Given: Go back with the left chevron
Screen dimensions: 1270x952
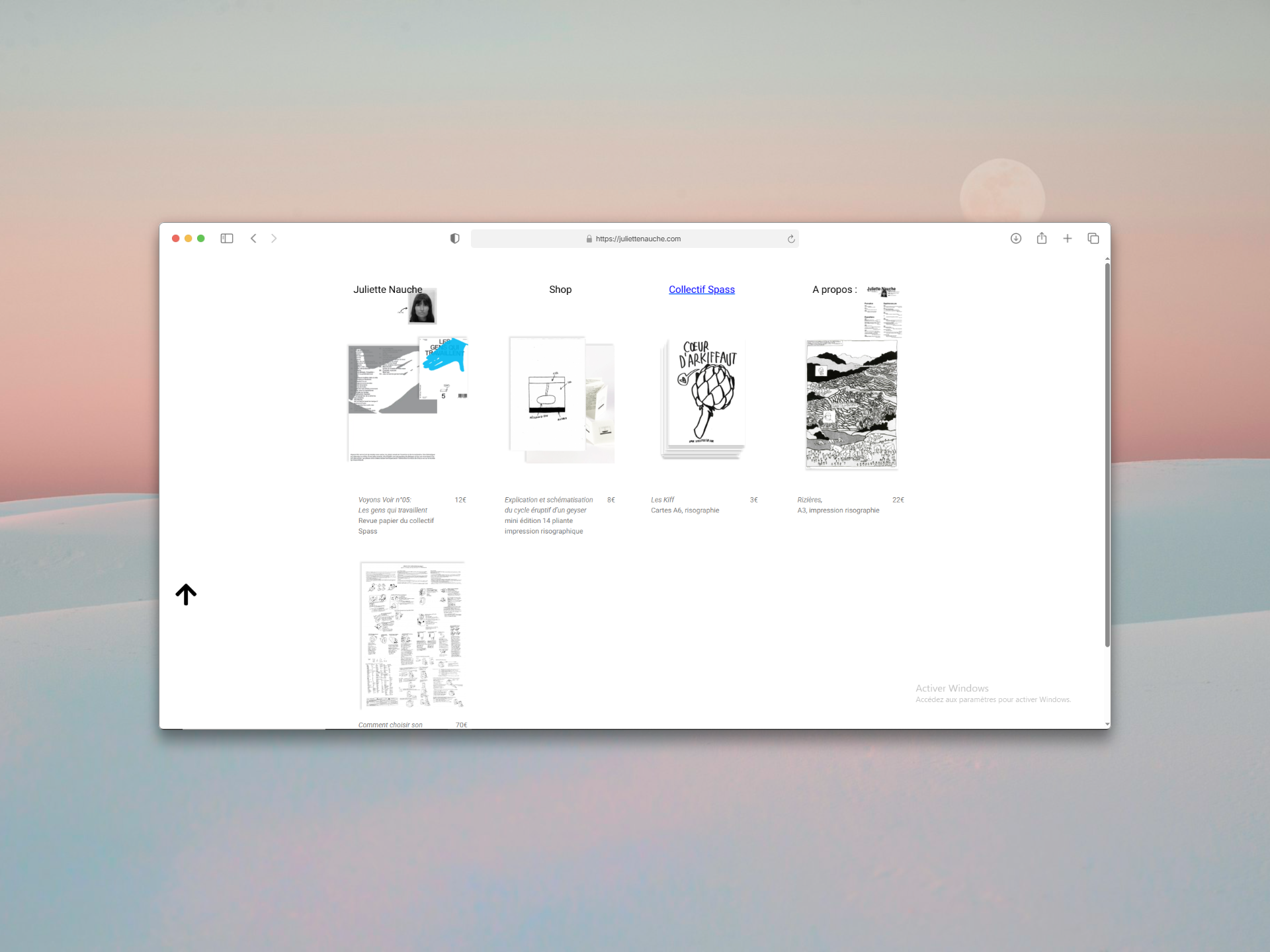Looking at the screenshot, I should coord(253,239).
